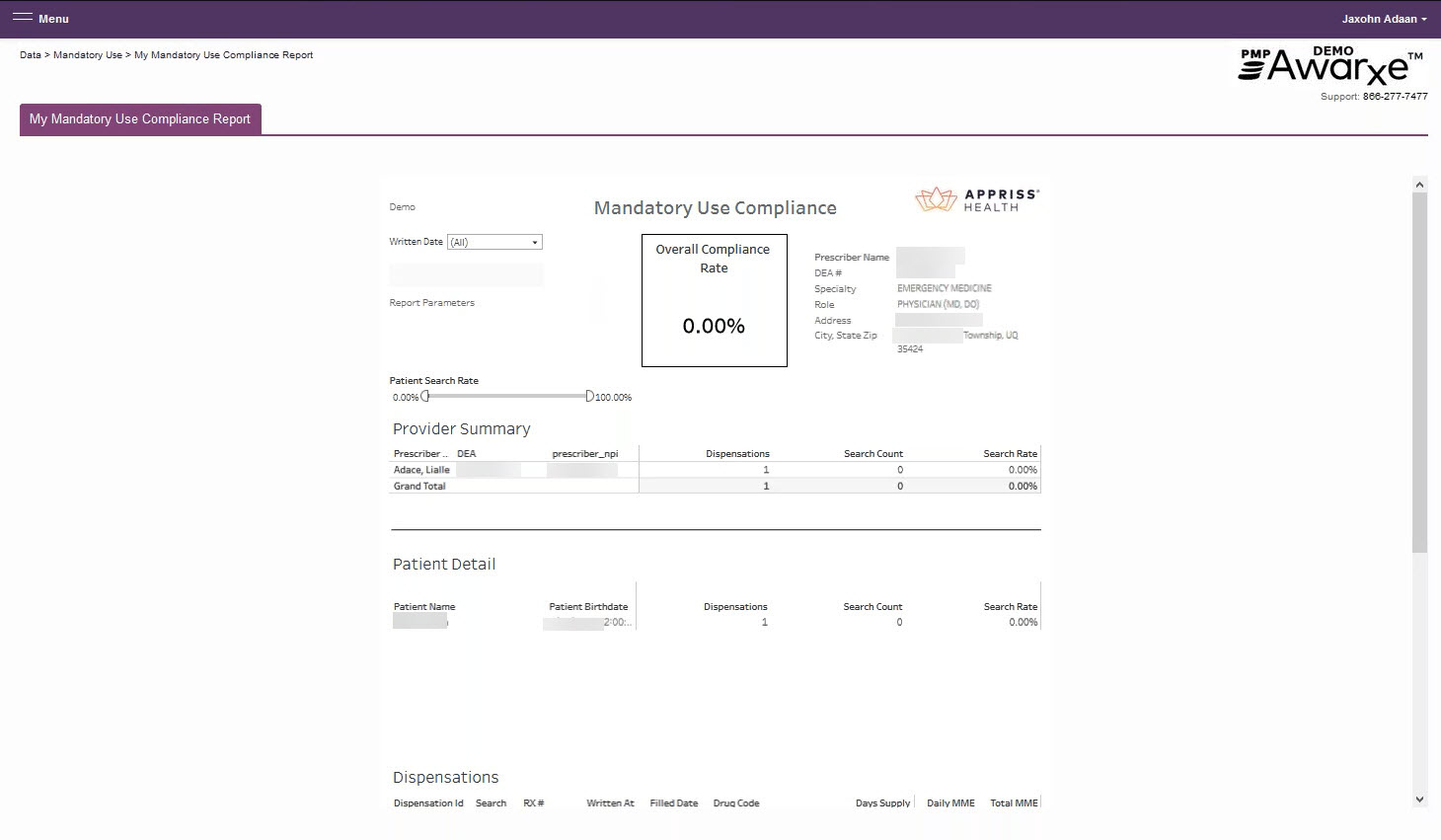
Task: Click the vertical scrollbar thumb
Action: pos(1419,372)
